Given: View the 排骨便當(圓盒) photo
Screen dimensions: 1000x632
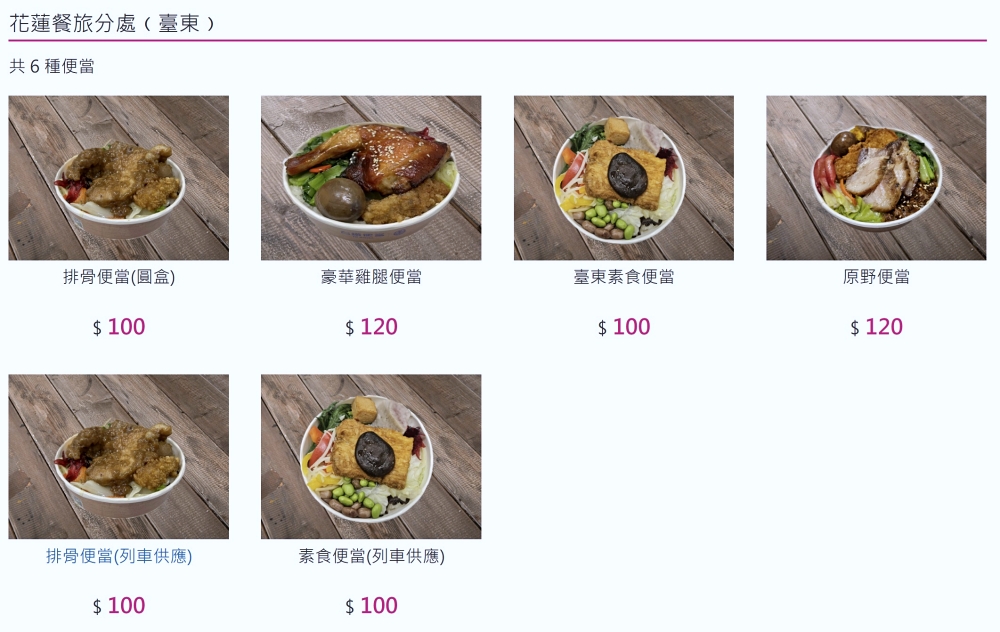Looking at the screenshot, I should click(118, 177).
